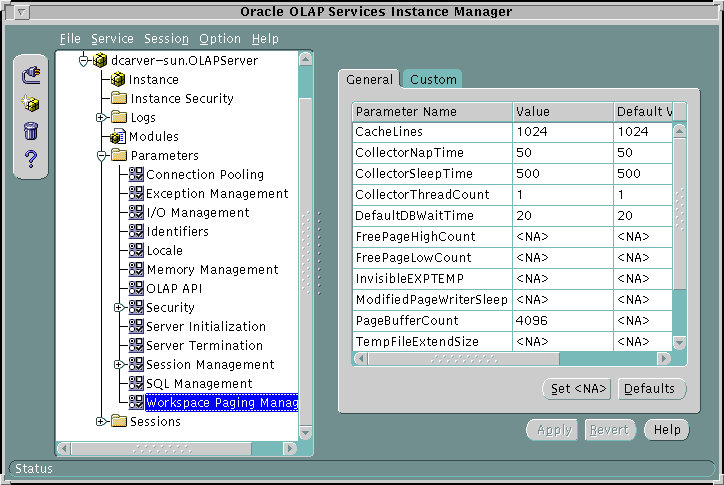Select the CollectorThreadCount parameter name
Image resolution: width=724 pixels, height=485 pixels.
click(422, 195)
